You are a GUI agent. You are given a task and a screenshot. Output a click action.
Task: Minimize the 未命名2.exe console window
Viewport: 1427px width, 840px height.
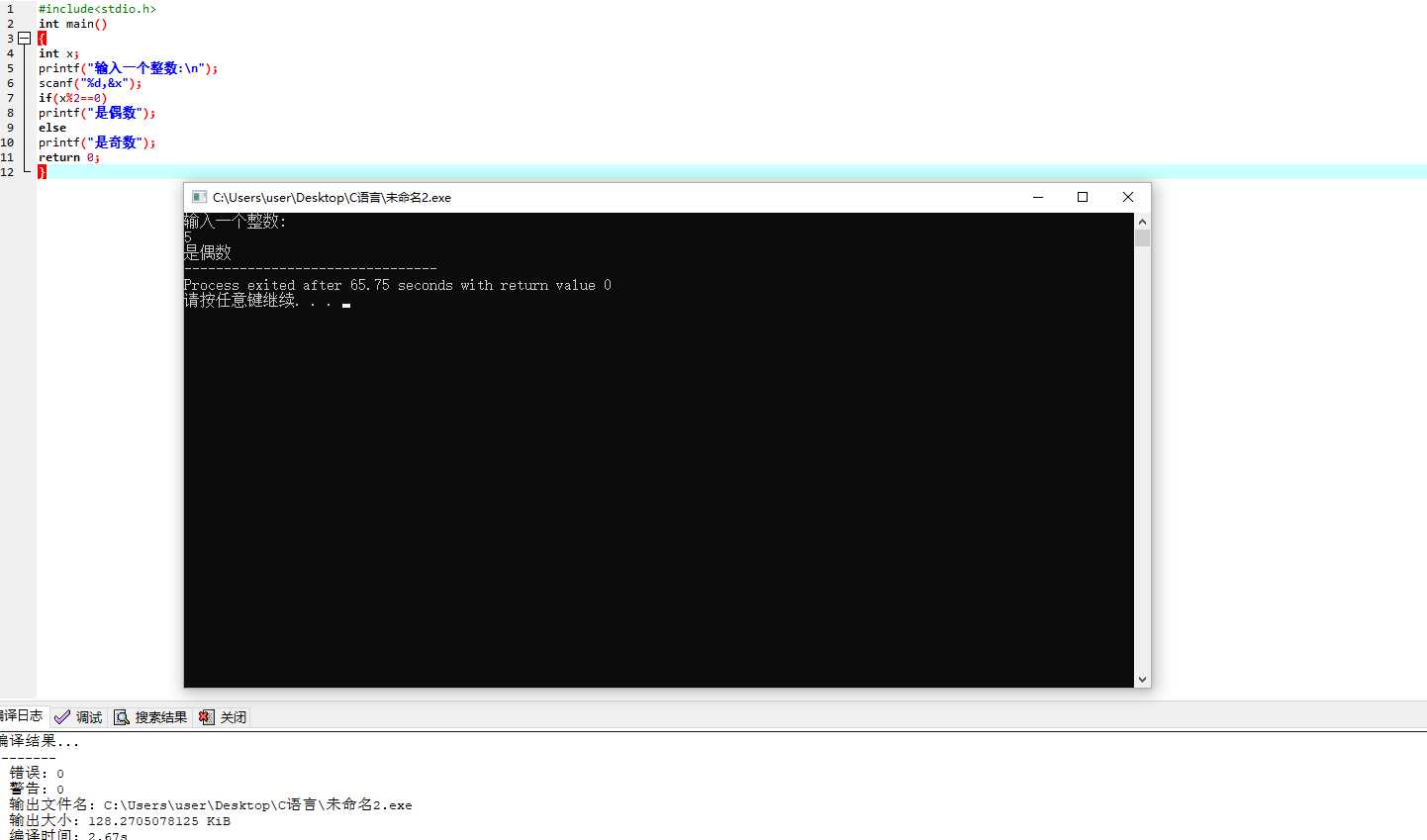tap(1038, 197)
